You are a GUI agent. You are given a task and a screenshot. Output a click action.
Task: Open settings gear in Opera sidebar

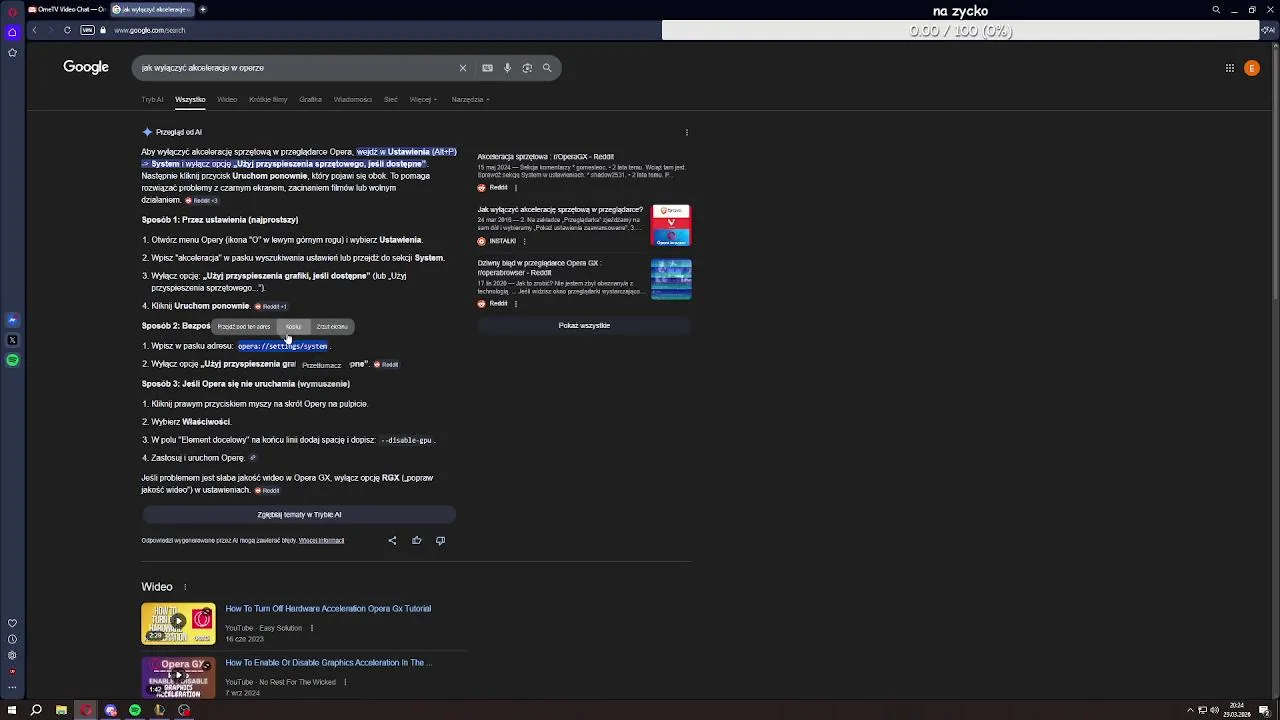tap(12, 655)
